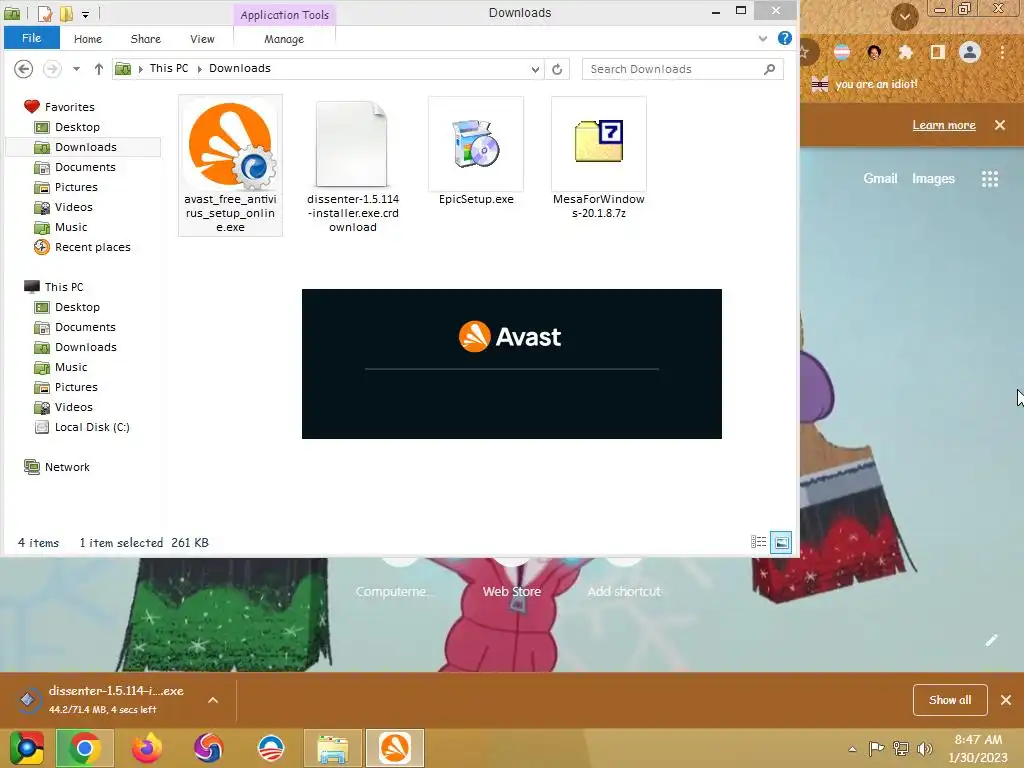
Task: Open Chrome three-dot menu
Action: pyautogui.click(x=1002, y=52)
